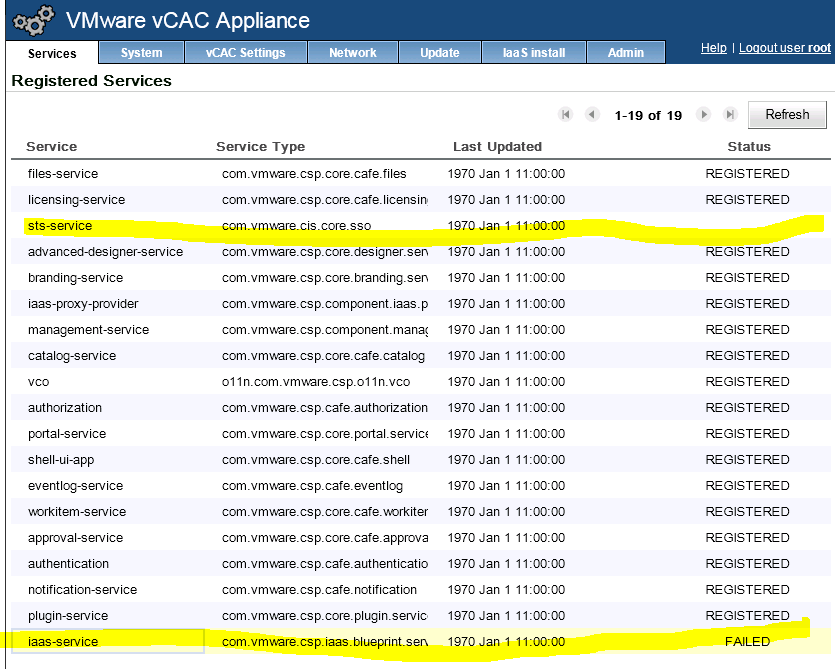Screen dimensions: 835x669
Task: Click REGISTERED status of vco row
Action: point(748,382)
